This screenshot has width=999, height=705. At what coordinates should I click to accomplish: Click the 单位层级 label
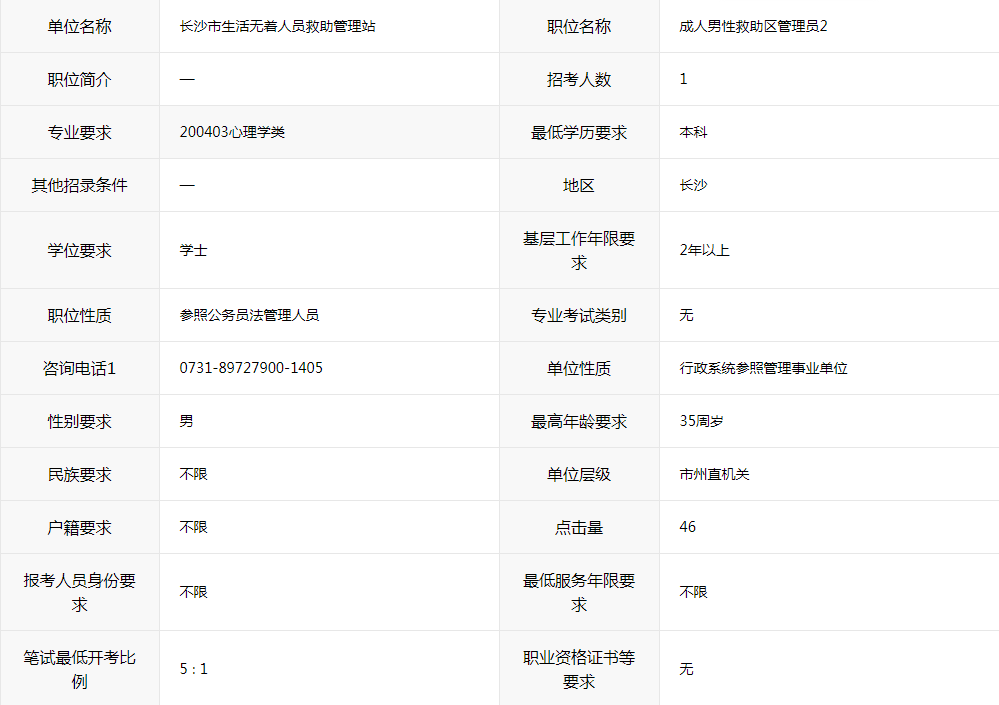(x=579, y=474)
